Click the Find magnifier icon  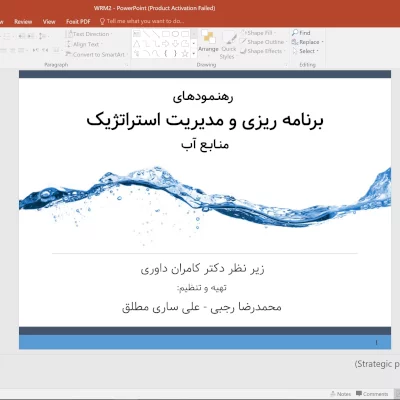tap(295, 33)
